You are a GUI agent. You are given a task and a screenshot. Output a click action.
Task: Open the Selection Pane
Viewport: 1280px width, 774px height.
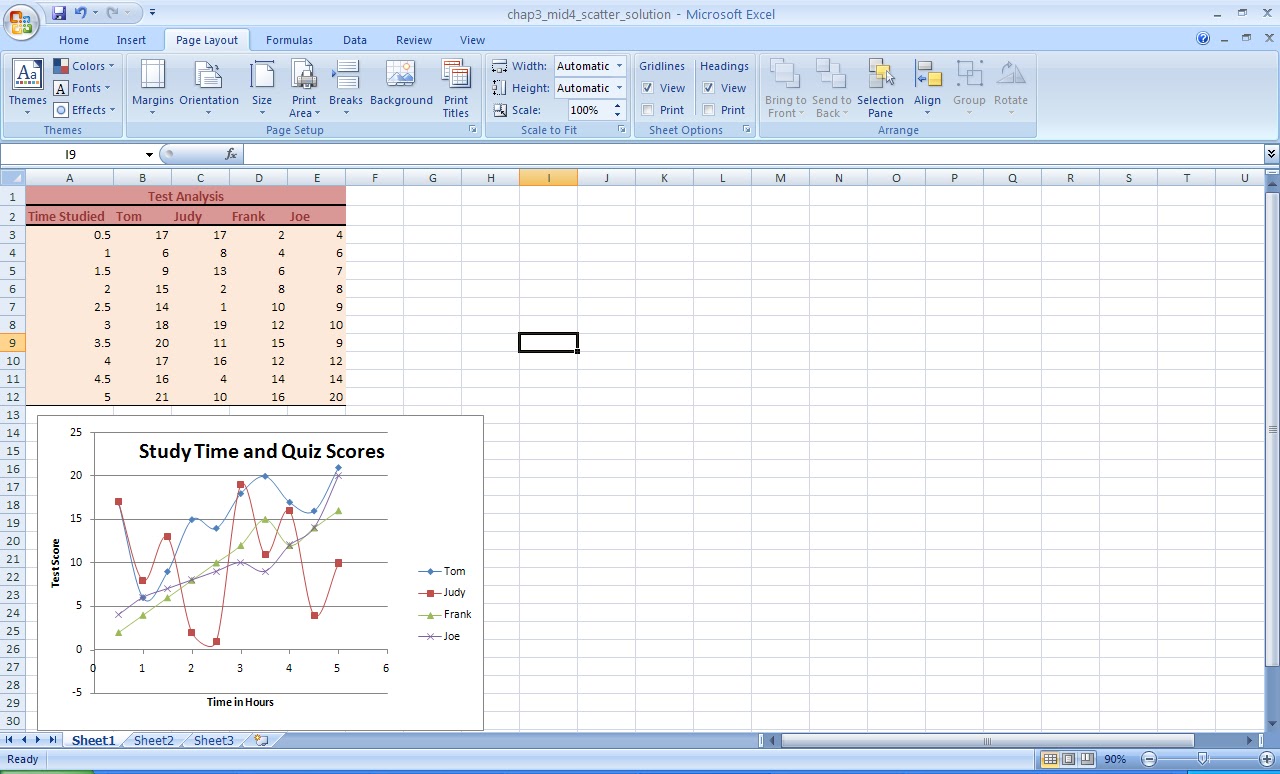pyautogui.click(x=880, y=88)
